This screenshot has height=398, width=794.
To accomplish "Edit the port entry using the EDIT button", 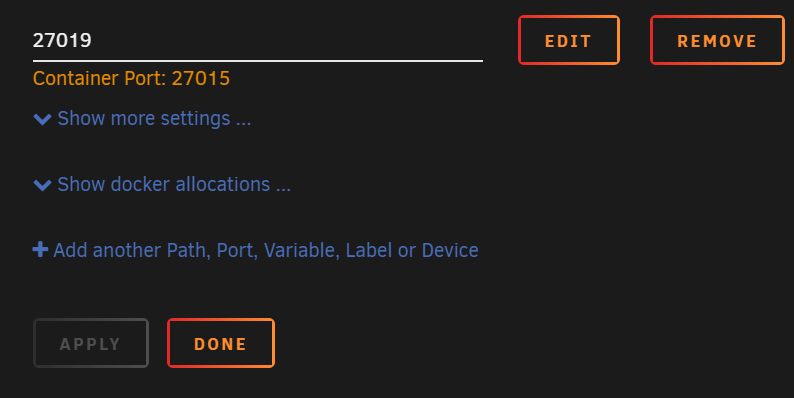I will pos(569,40).
